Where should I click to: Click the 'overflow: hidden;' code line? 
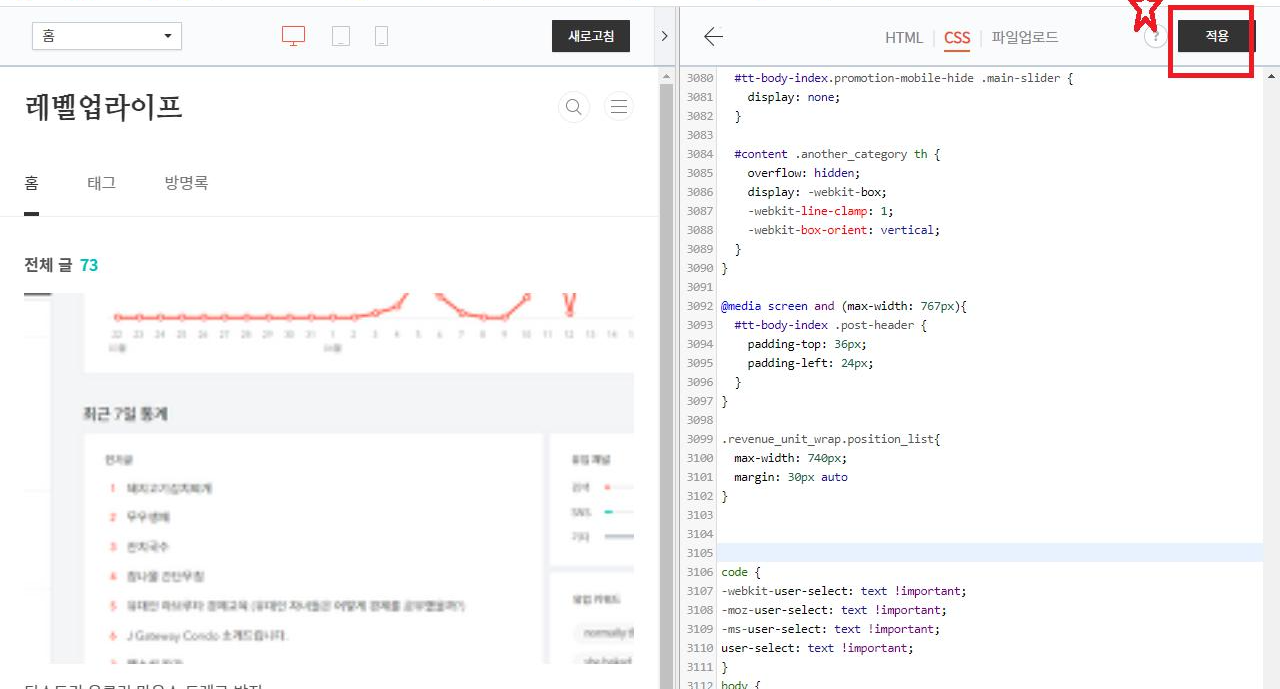pyautogui.click(x=803, y=173)
